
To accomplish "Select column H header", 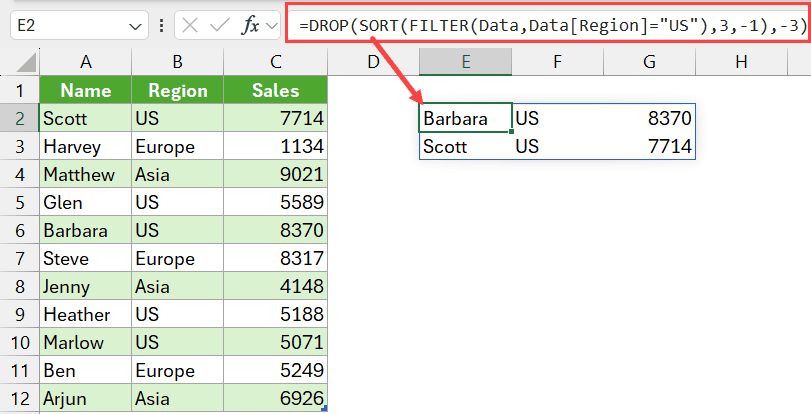I will click(742, 62).
